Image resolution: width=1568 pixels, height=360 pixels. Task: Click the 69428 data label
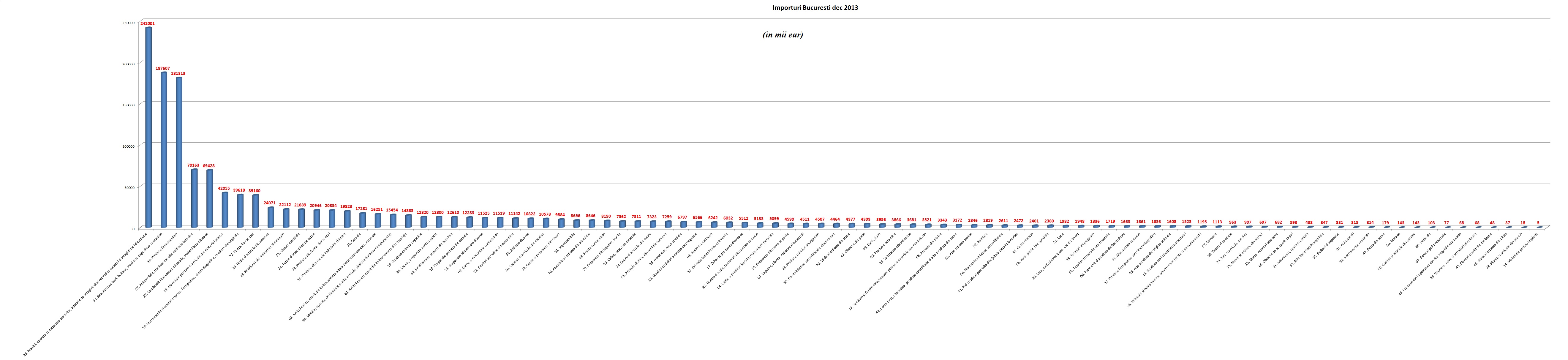209,166
